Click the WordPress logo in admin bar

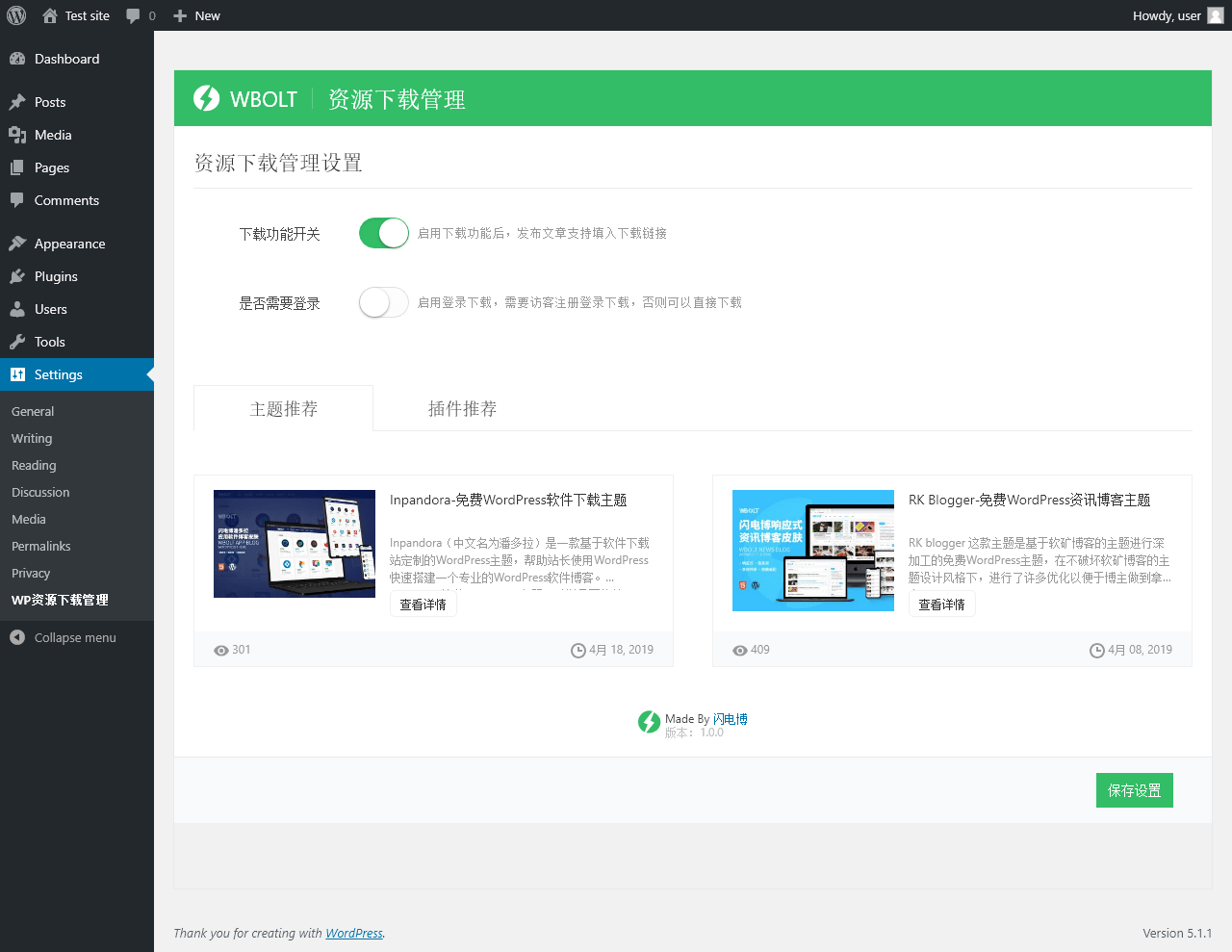point(16,15)
